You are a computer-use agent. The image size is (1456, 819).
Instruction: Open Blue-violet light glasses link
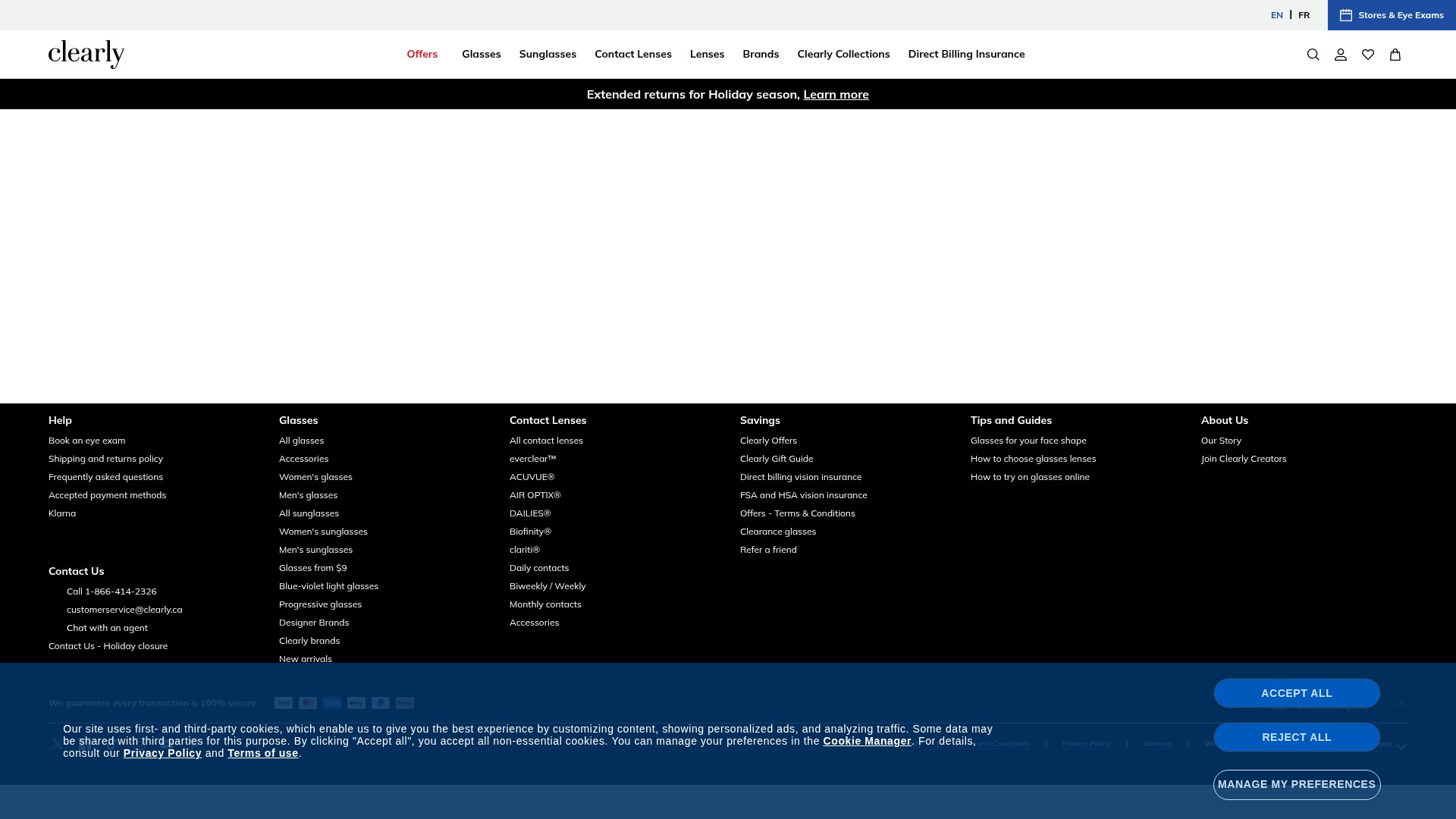click(329, 586)
